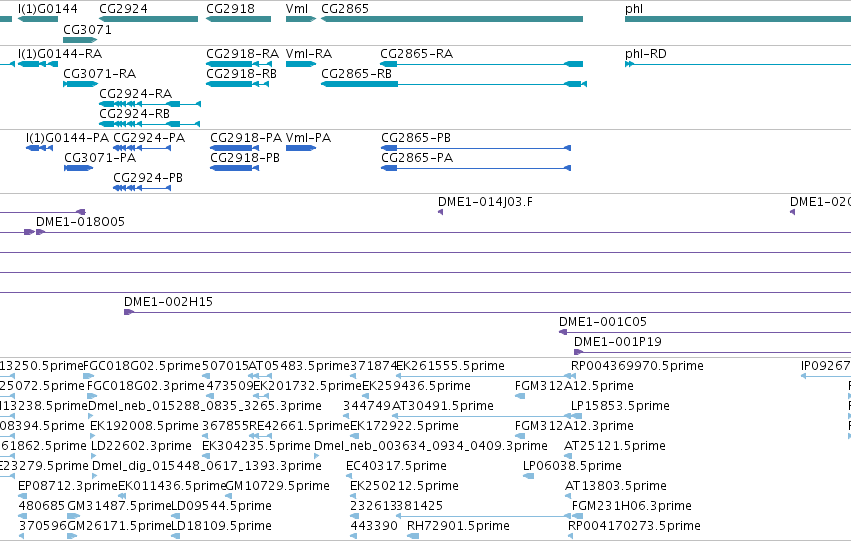This screenshot has width=851, height=541.
Task: Click protein CG2865-PA
Action: point(476,168)
